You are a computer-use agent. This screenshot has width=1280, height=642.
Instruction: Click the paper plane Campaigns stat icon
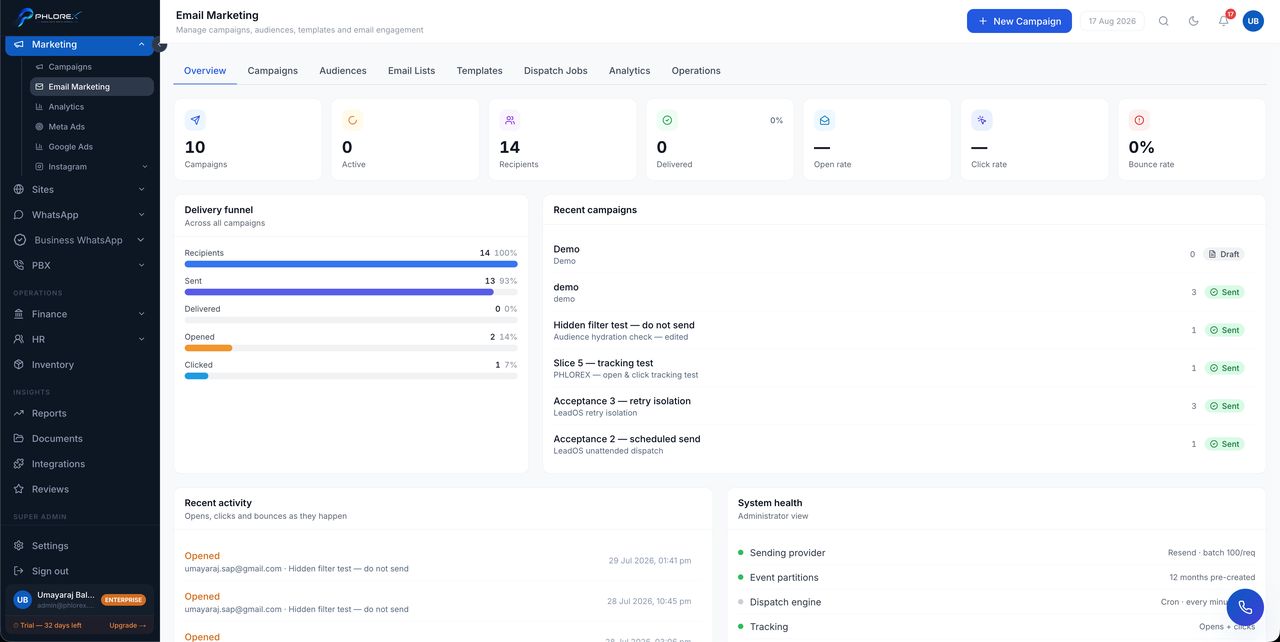point(195,120)
